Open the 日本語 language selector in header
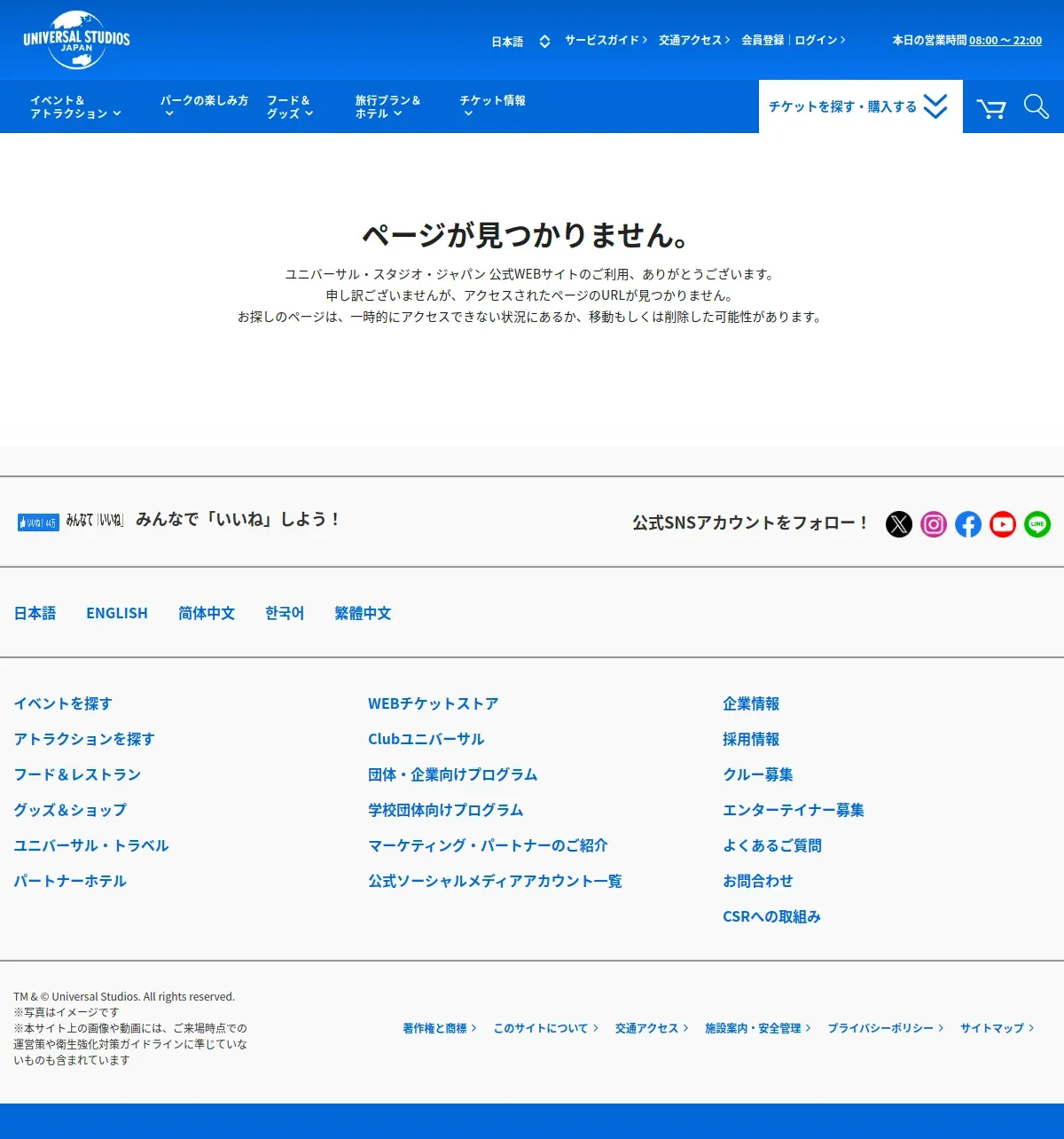The width and height of the screenshot is (1064, 1139). (x=520, y=41)
